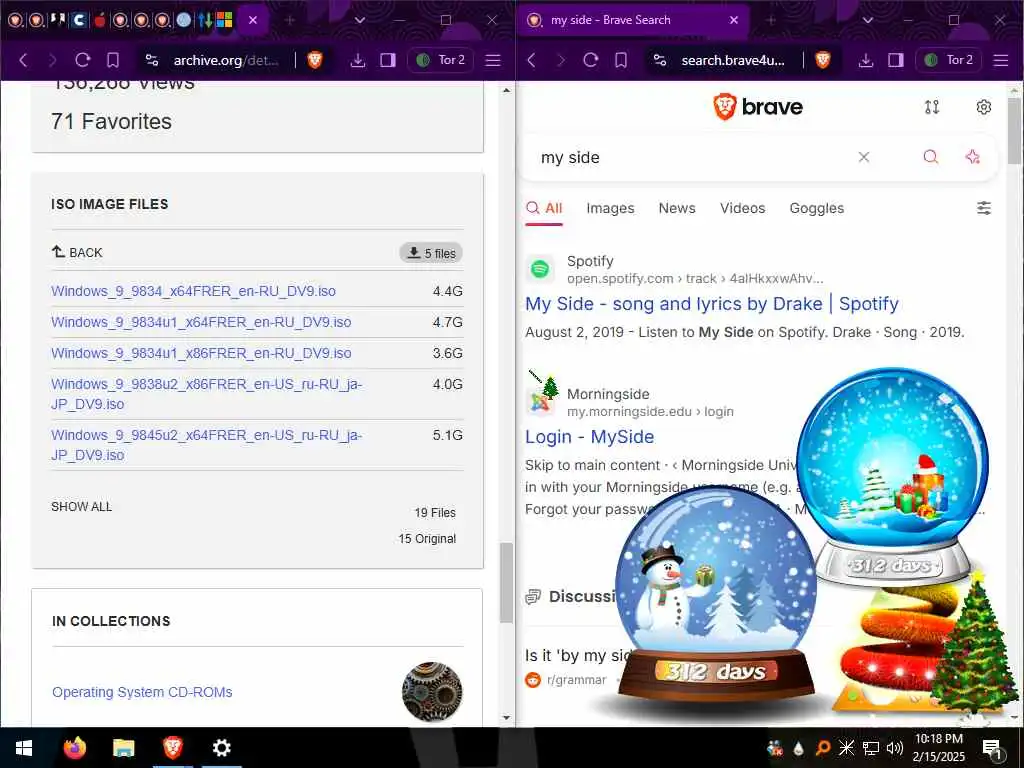This screenshot has height=768, width=1024.
Task: Bookmark the archive.org page
Action: click(x=113, y=60)
